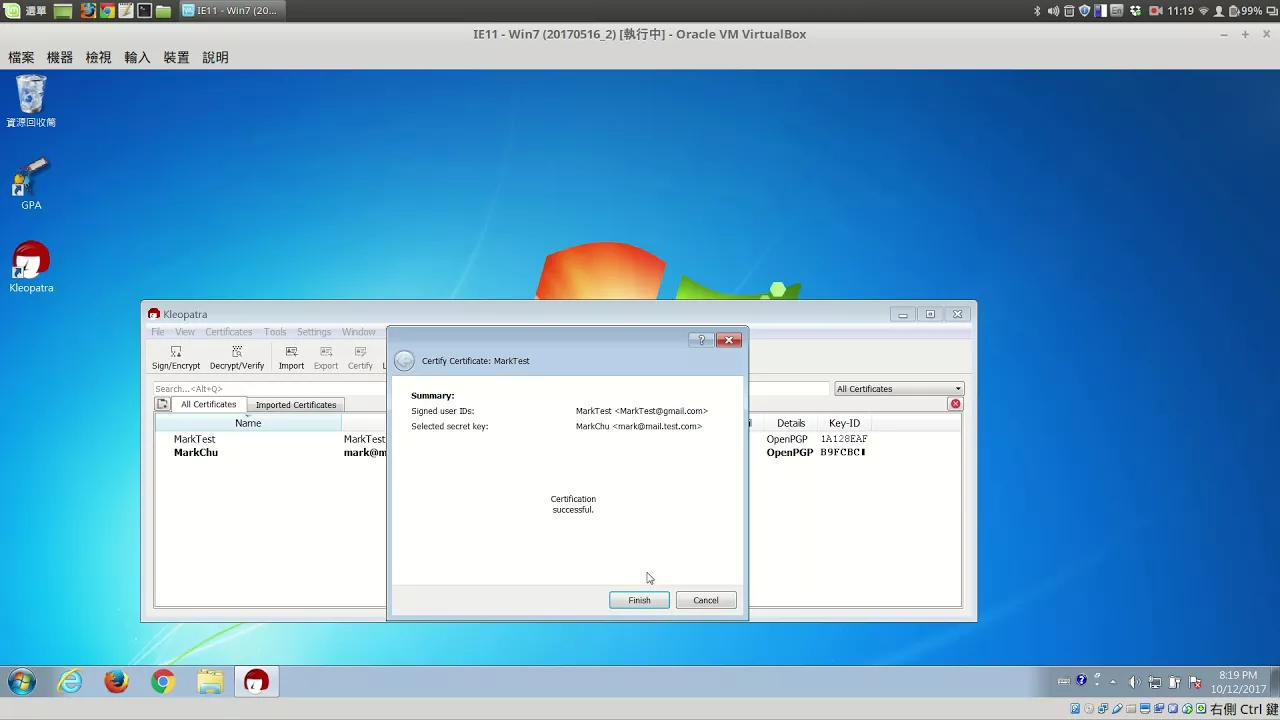
Task: Sort by the Name column header
Action: (x=248, y=423)
